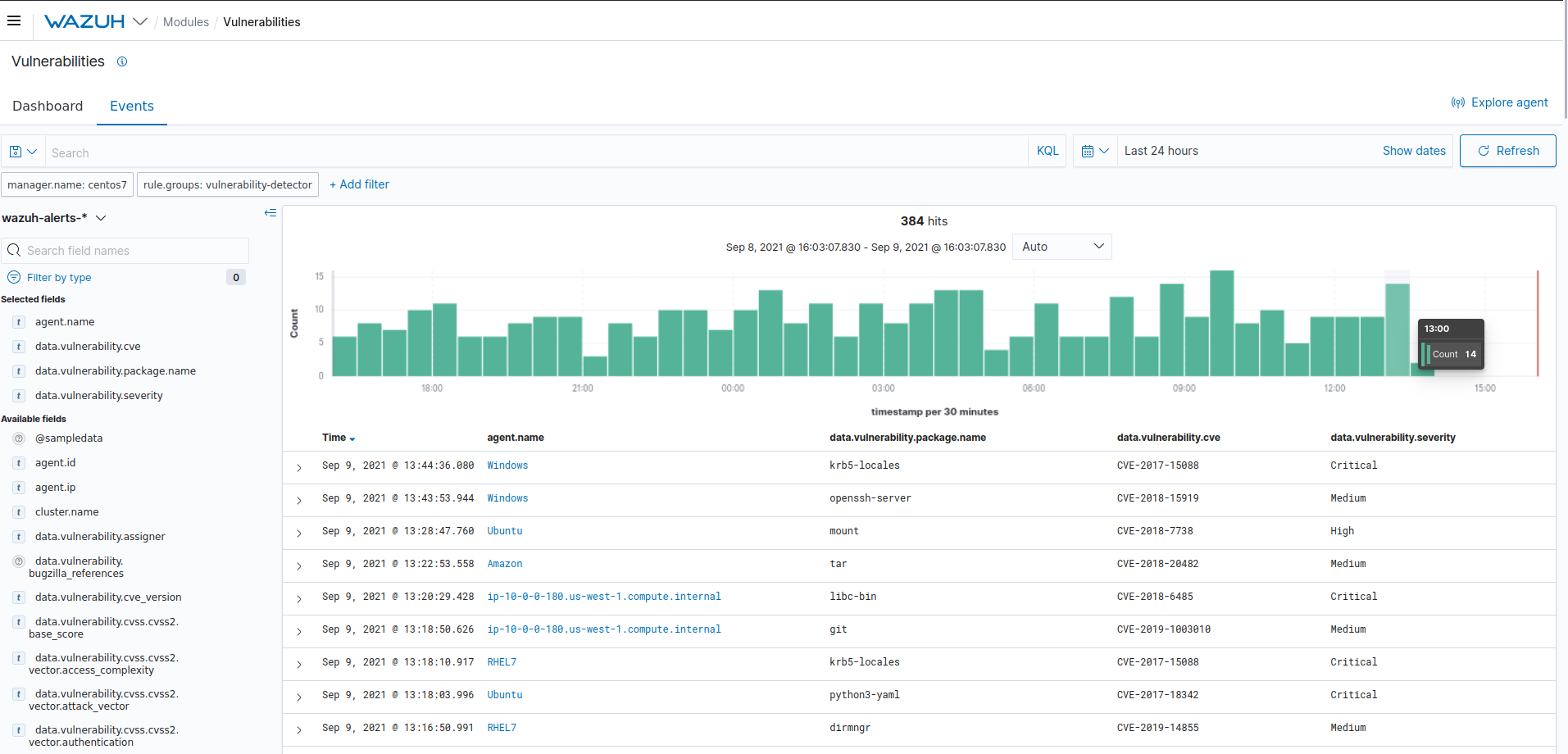Toggle the rule.groups: vulnerability-detector filter
The image size is (1568, 754).
227,184
